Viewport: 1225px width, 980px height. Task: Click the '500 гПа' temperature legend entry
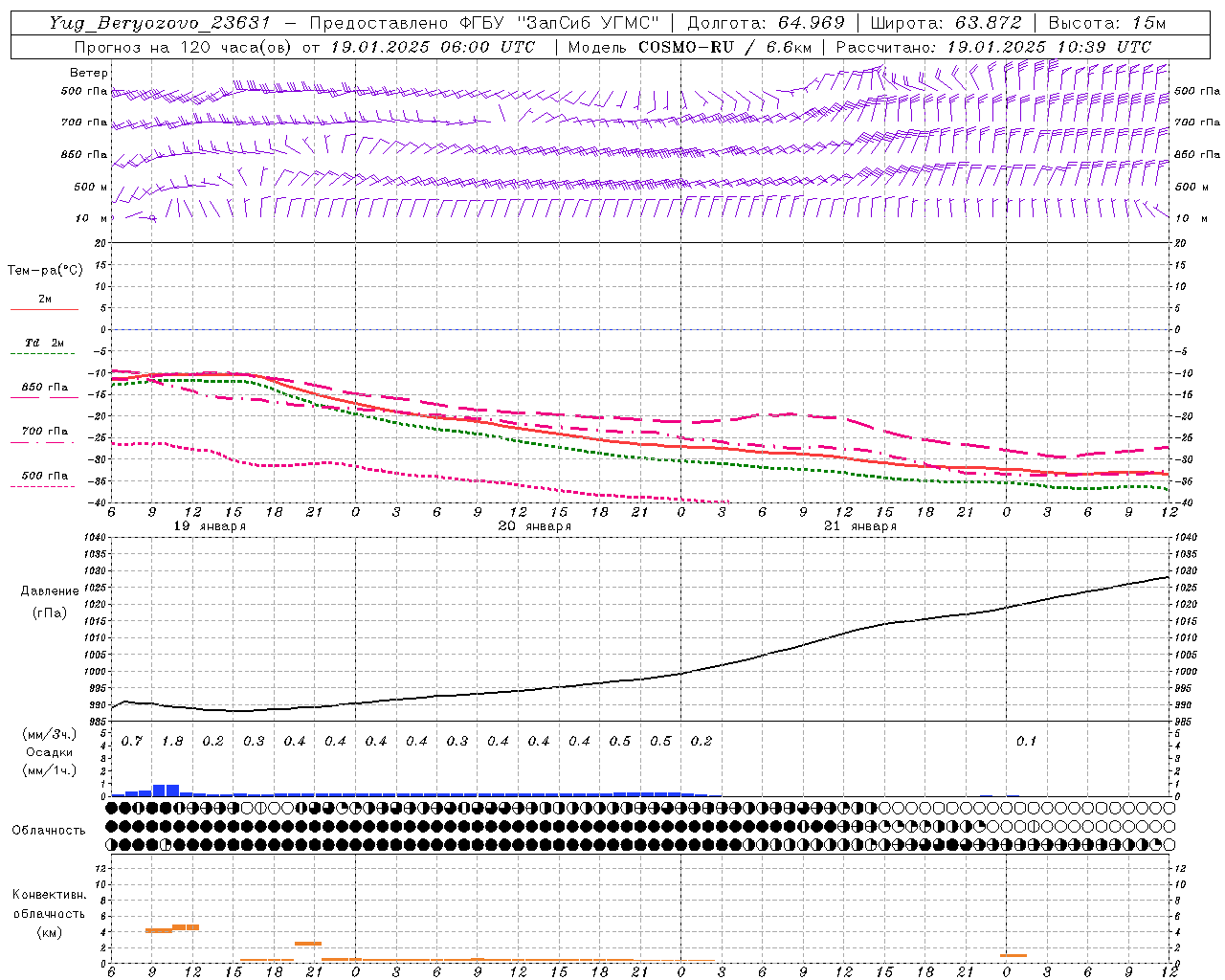(45, 476)
